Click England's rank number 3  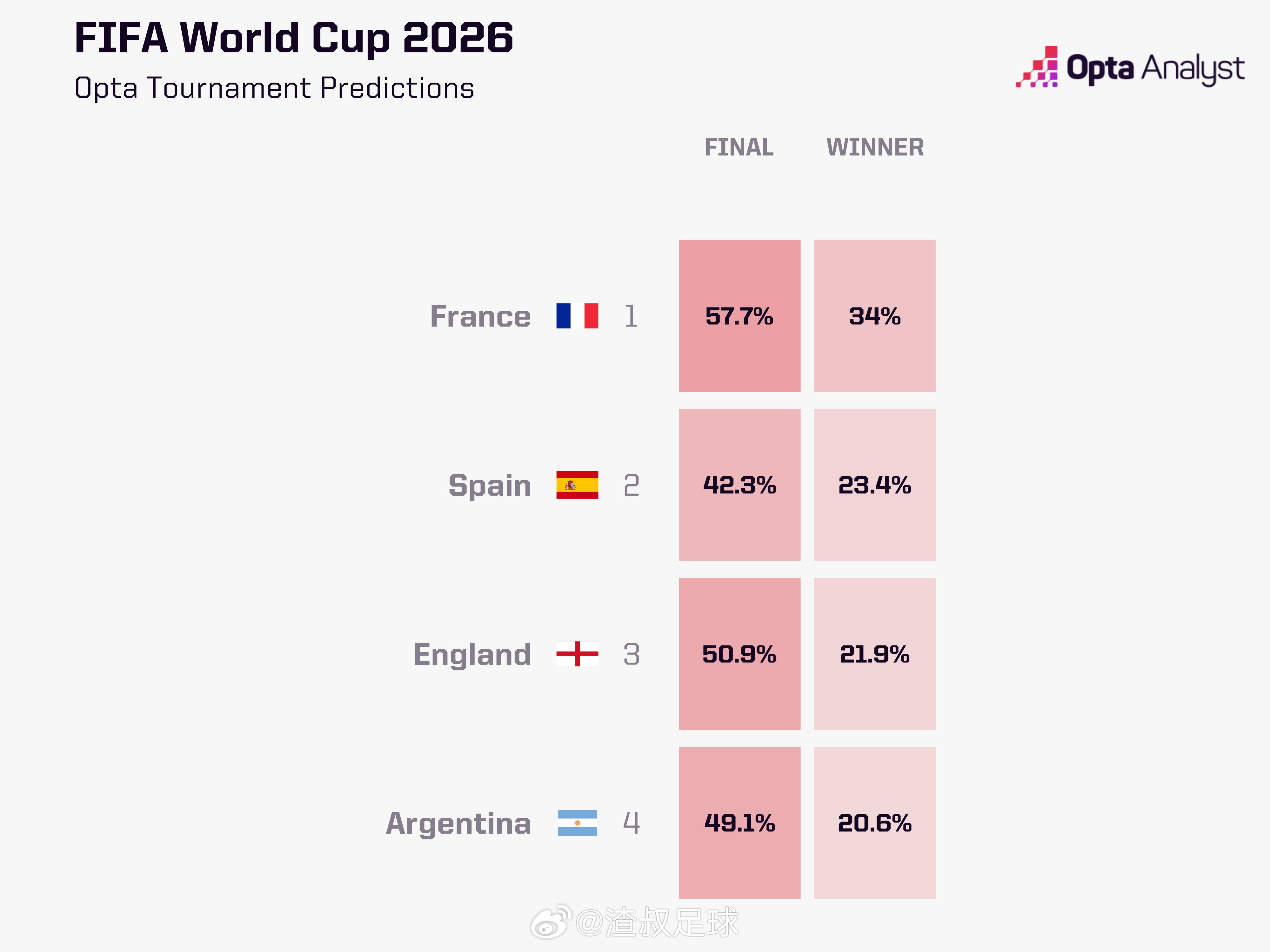pyautogui.click(x=632, y=654)
